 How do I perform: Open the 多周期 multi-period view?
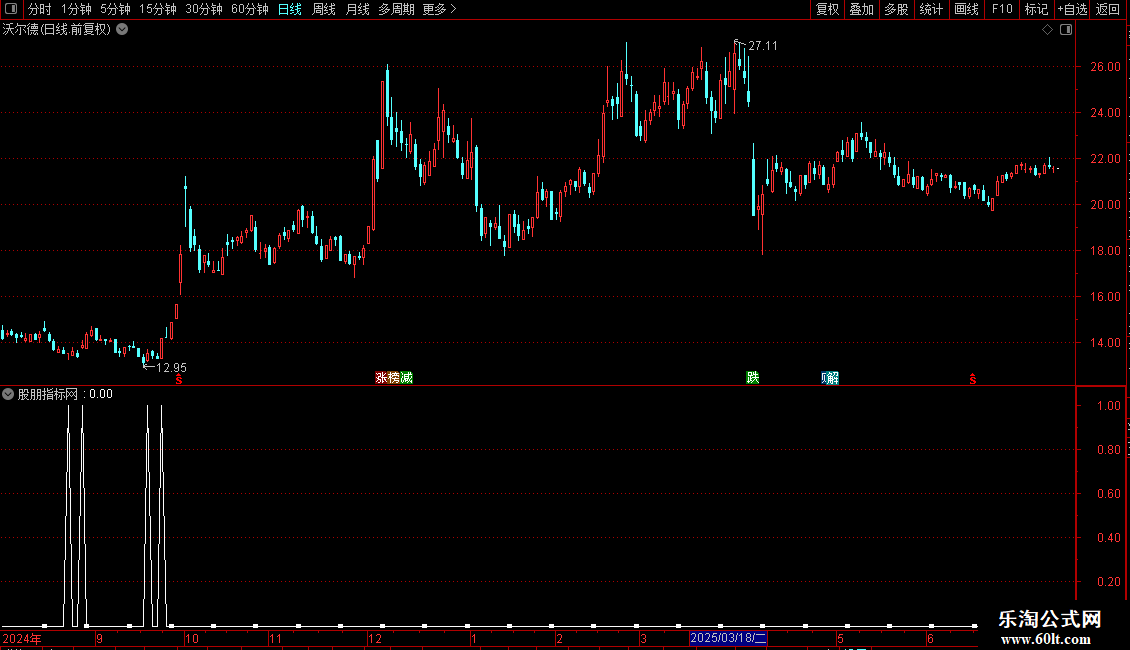[396, 9]
